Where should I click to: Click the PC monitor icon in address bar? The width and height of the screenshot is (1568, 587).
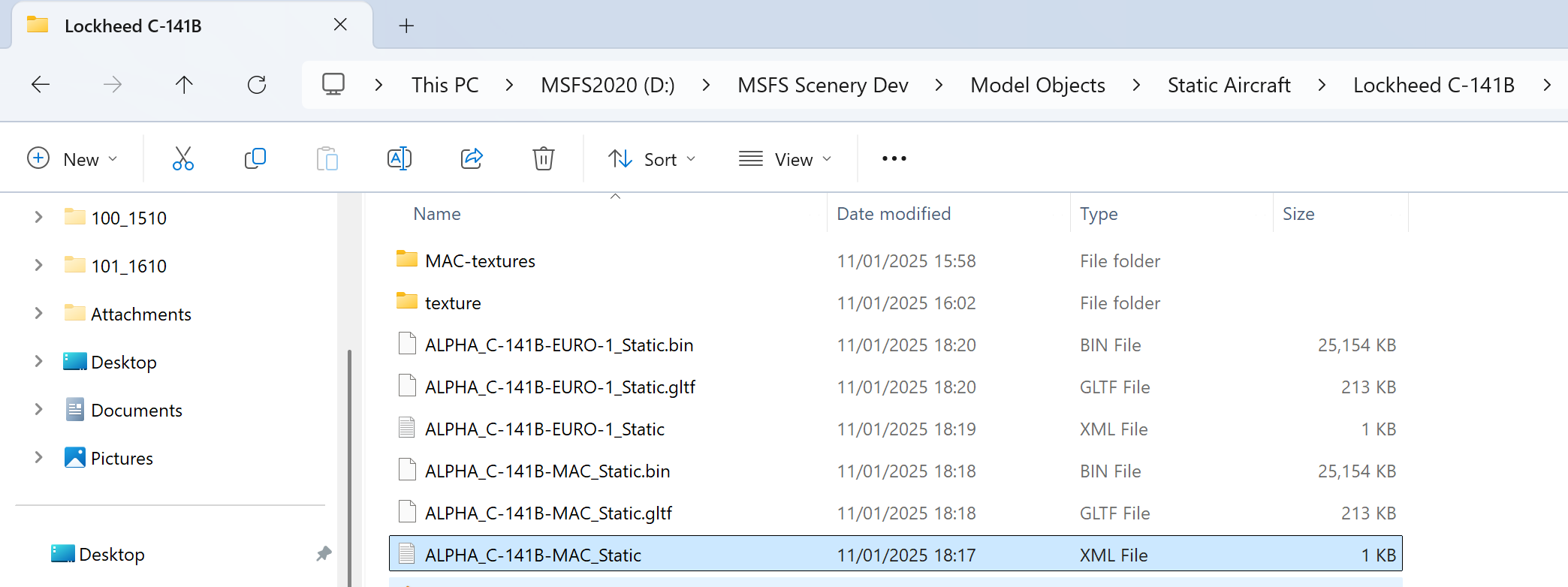click(x=333, y=84)
